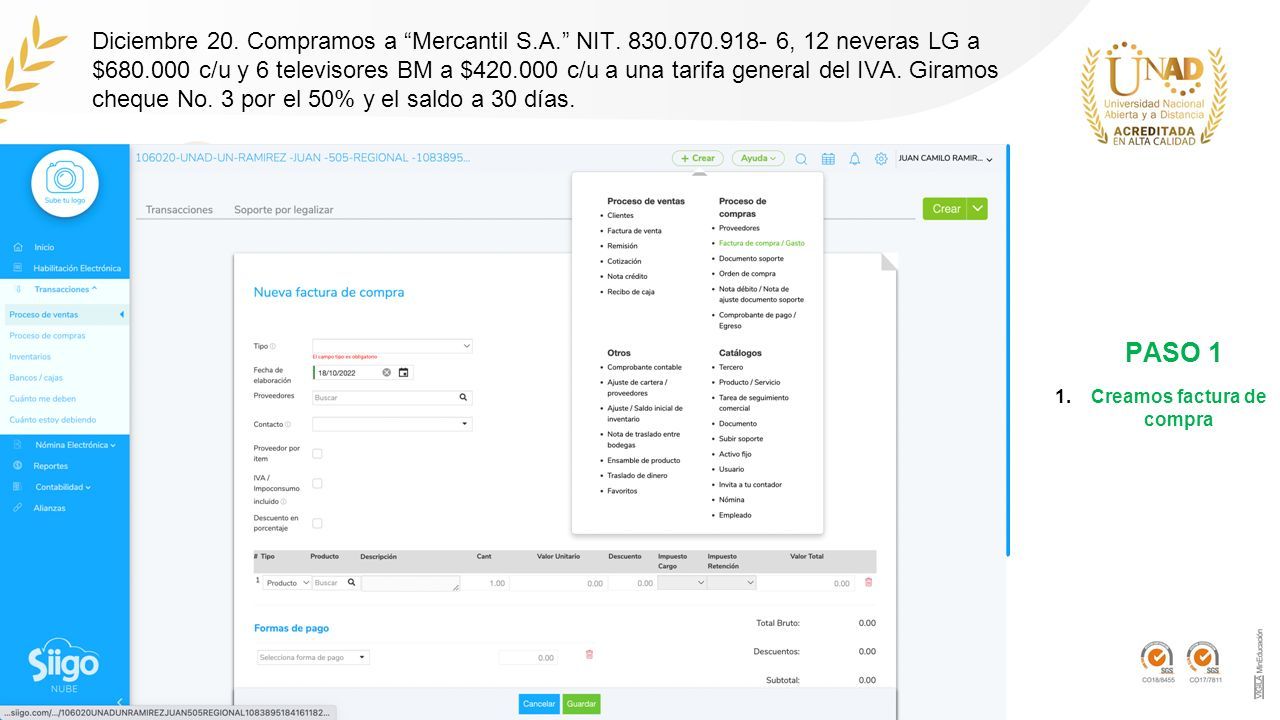Select Nota crédito menu item
This screenshot has width=1280, height=720.
(x=627, y=276)
